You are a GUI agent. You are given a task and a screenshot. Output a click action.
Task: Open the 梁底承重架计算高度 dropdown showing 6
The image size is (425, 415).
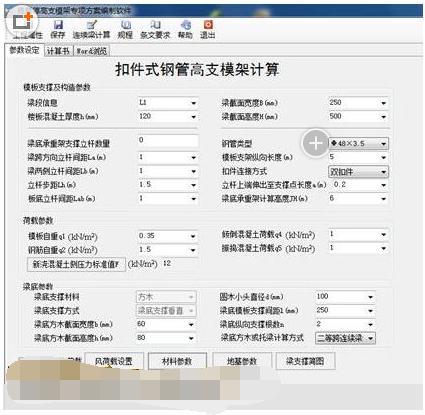[358, 198]
